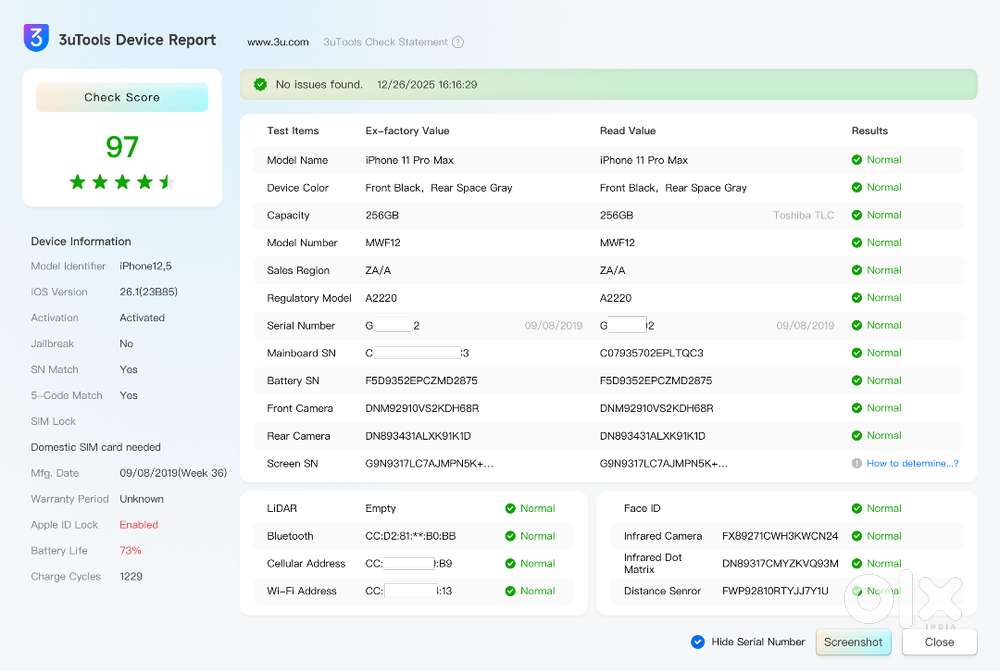Click the Check Score header banner
The image size is (1000, 672).
click(x=122, y=97)
